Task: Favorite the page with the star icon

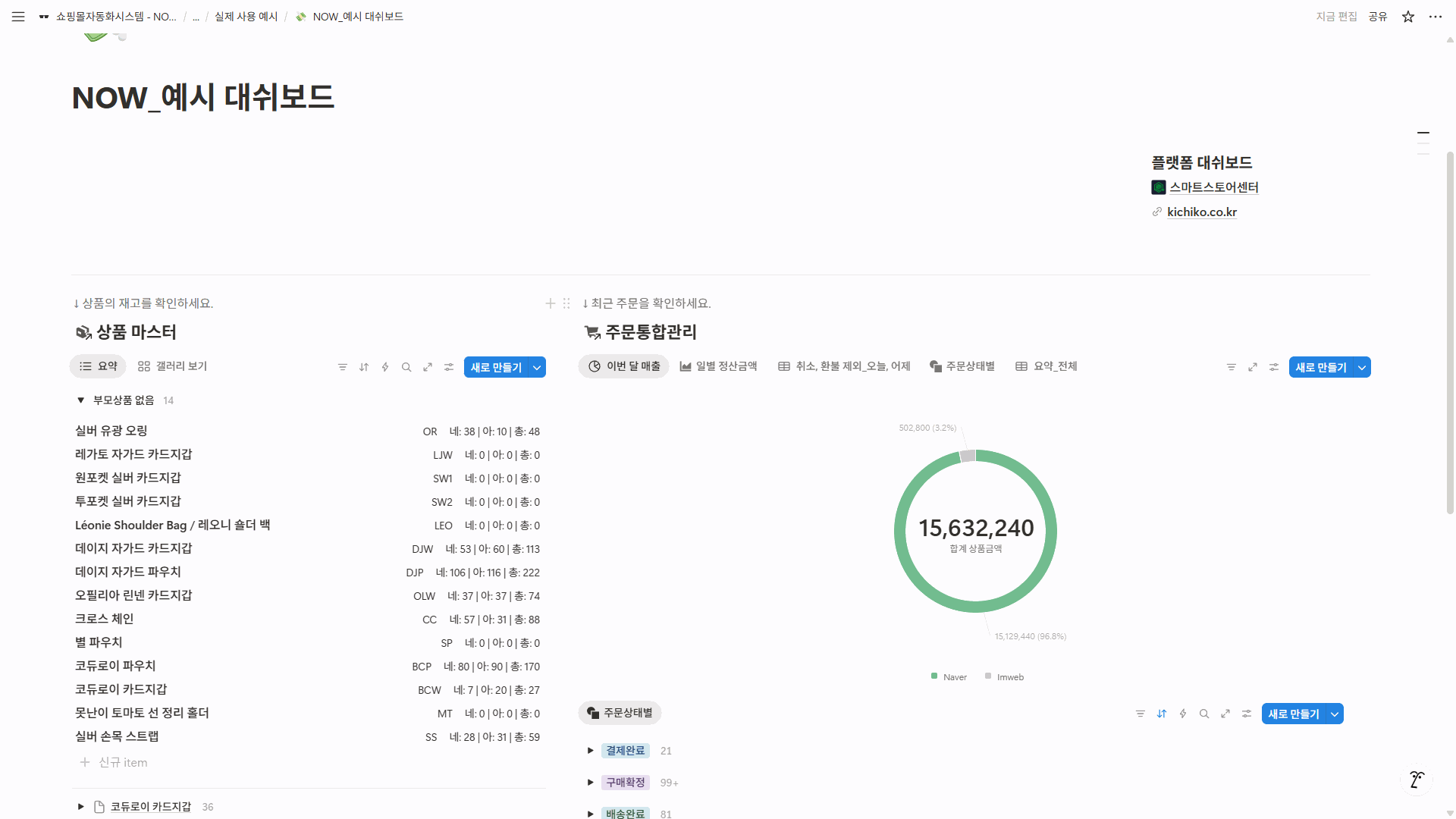Action: (x=1408, y=17)
